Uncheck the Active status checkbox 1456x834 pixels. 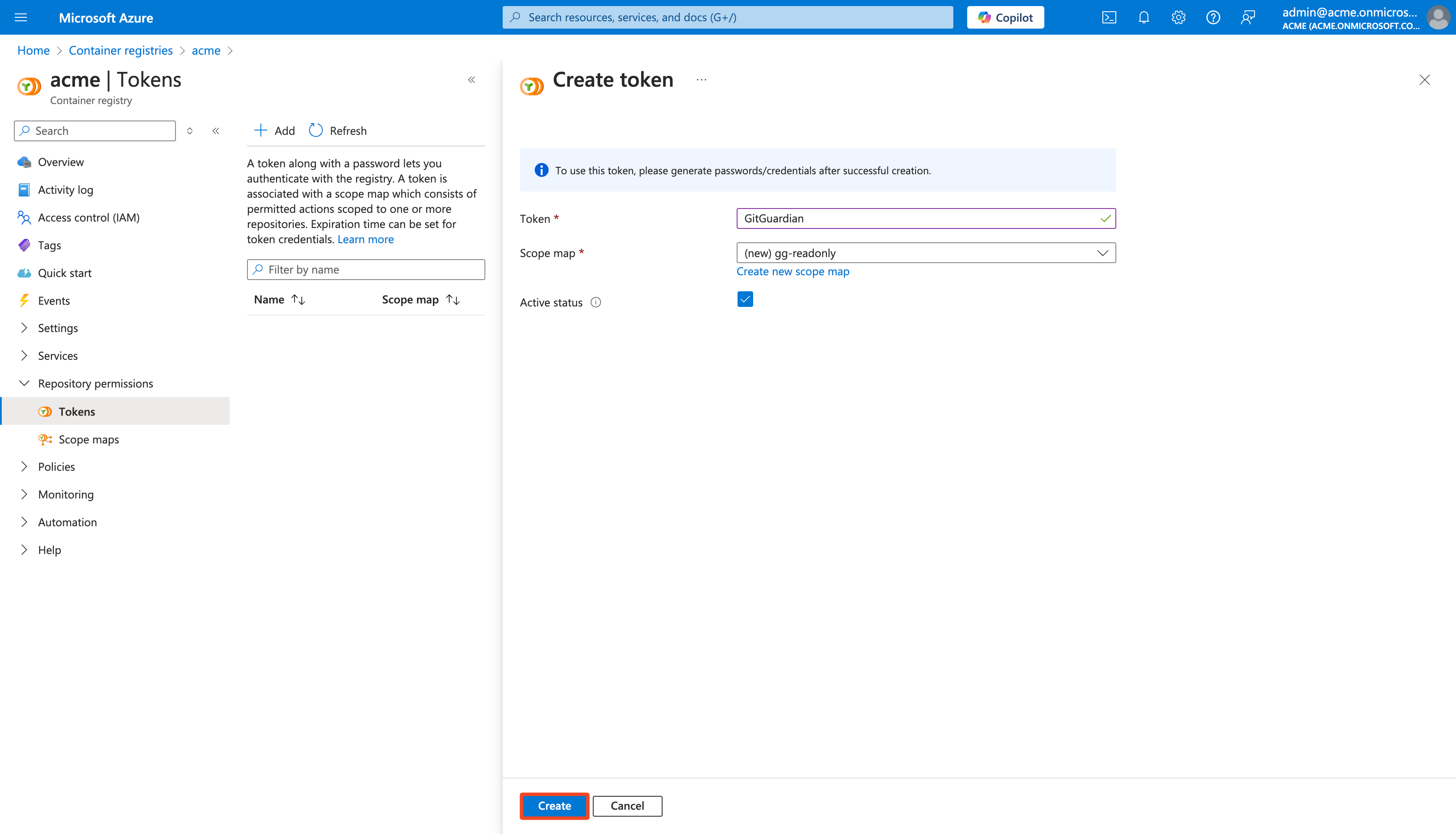pos(745,299)
